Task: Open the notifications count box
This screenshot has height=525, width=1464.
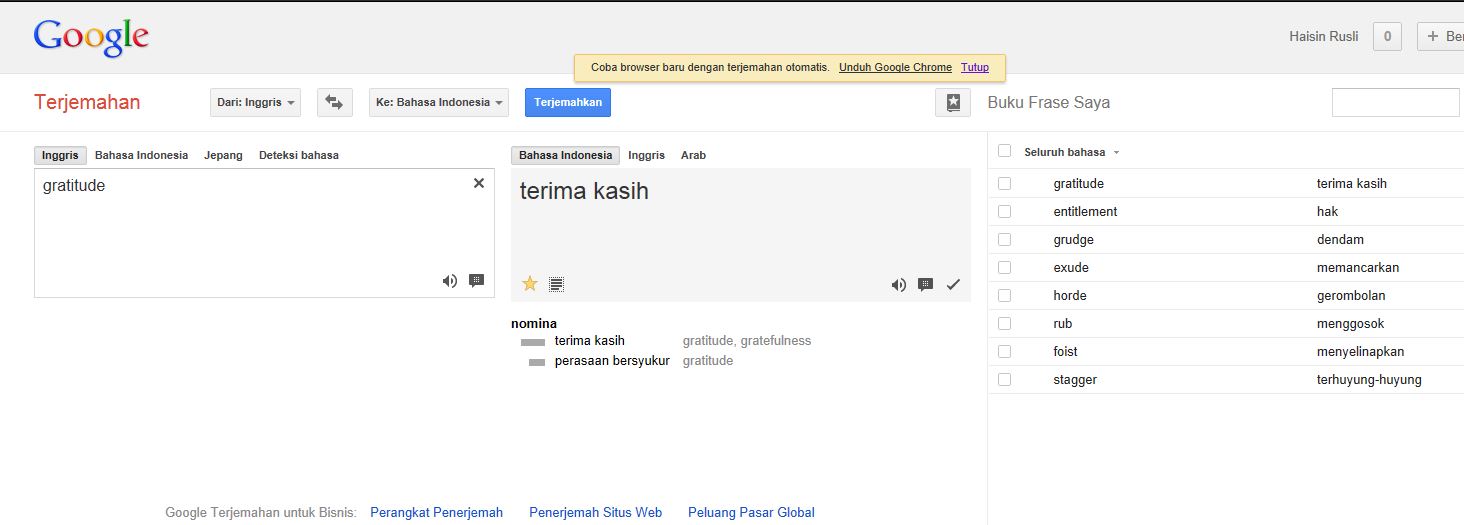Action: (x=1387, y=37)
